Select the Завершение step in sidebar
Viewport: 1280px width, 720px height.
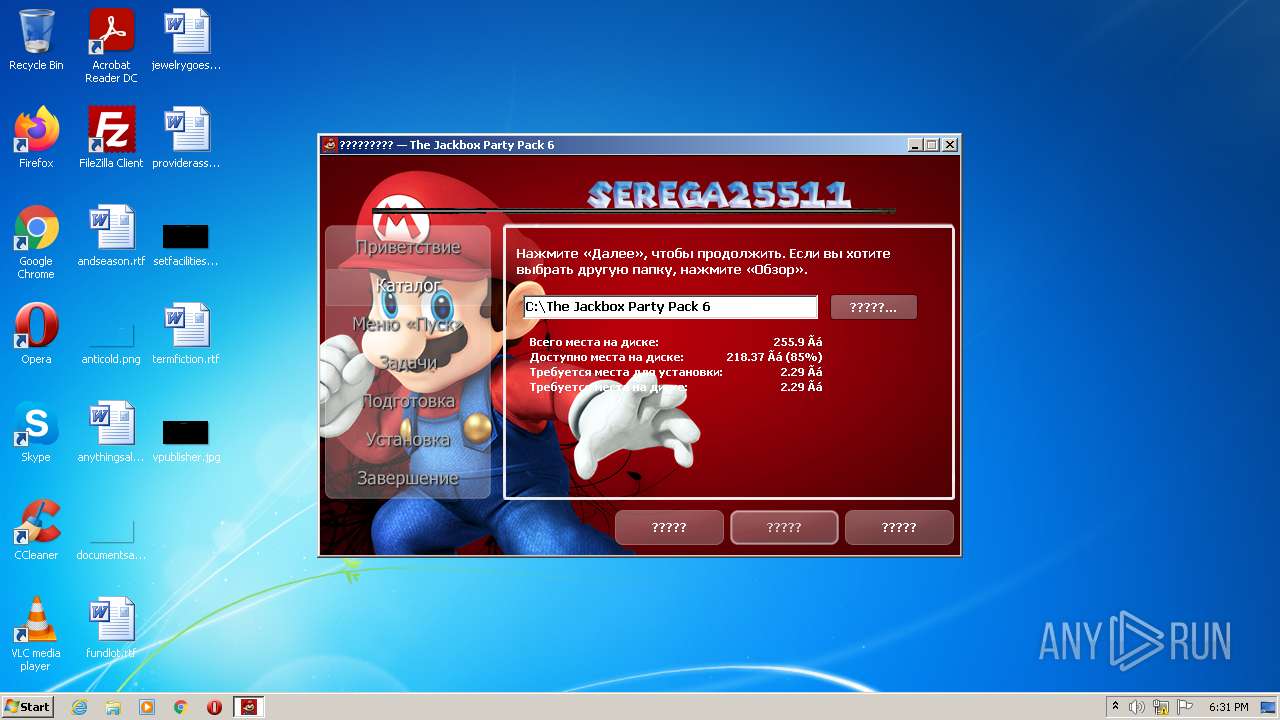click(408, 478)
